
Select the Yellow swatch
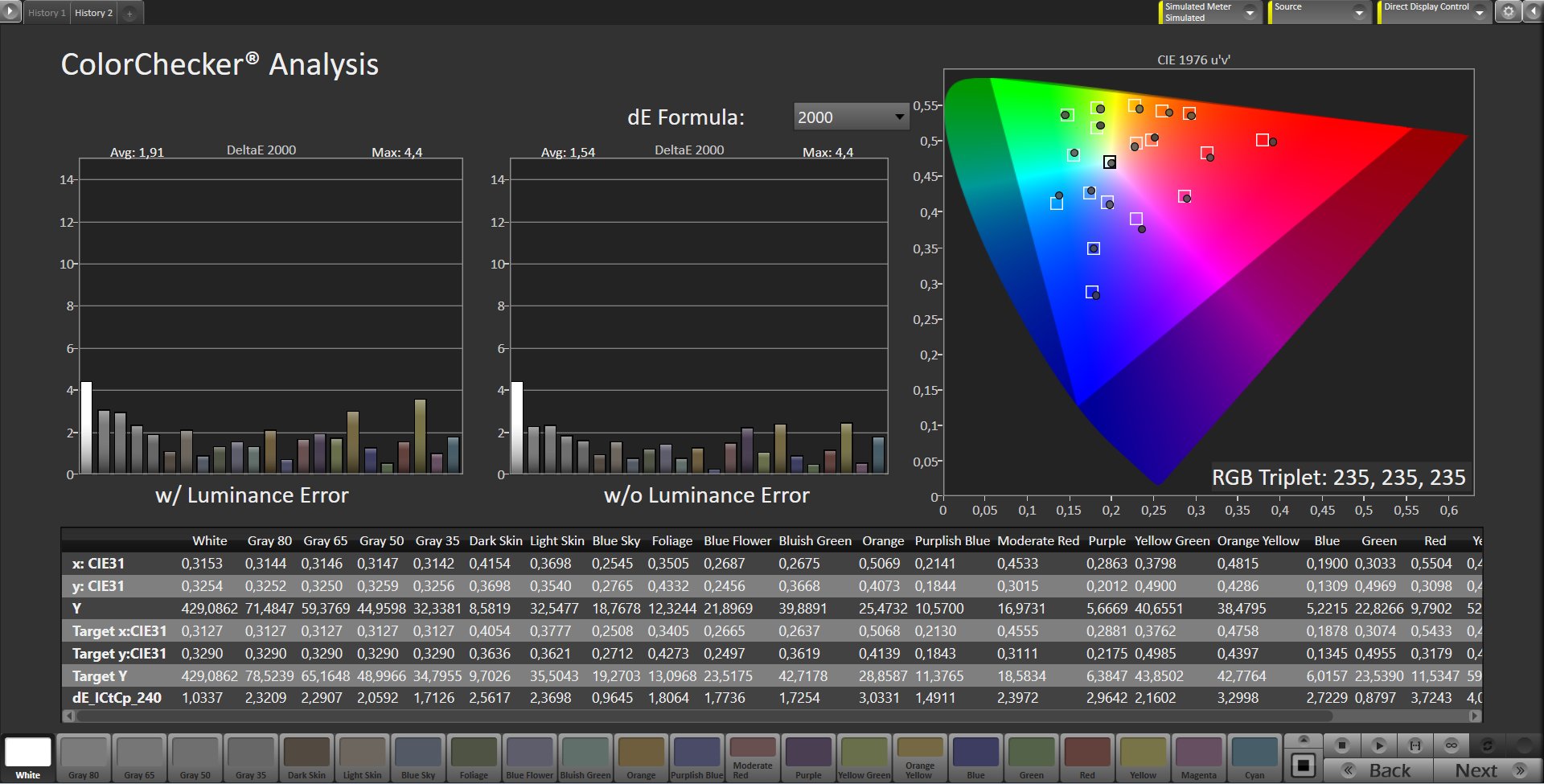[1143, 757]
